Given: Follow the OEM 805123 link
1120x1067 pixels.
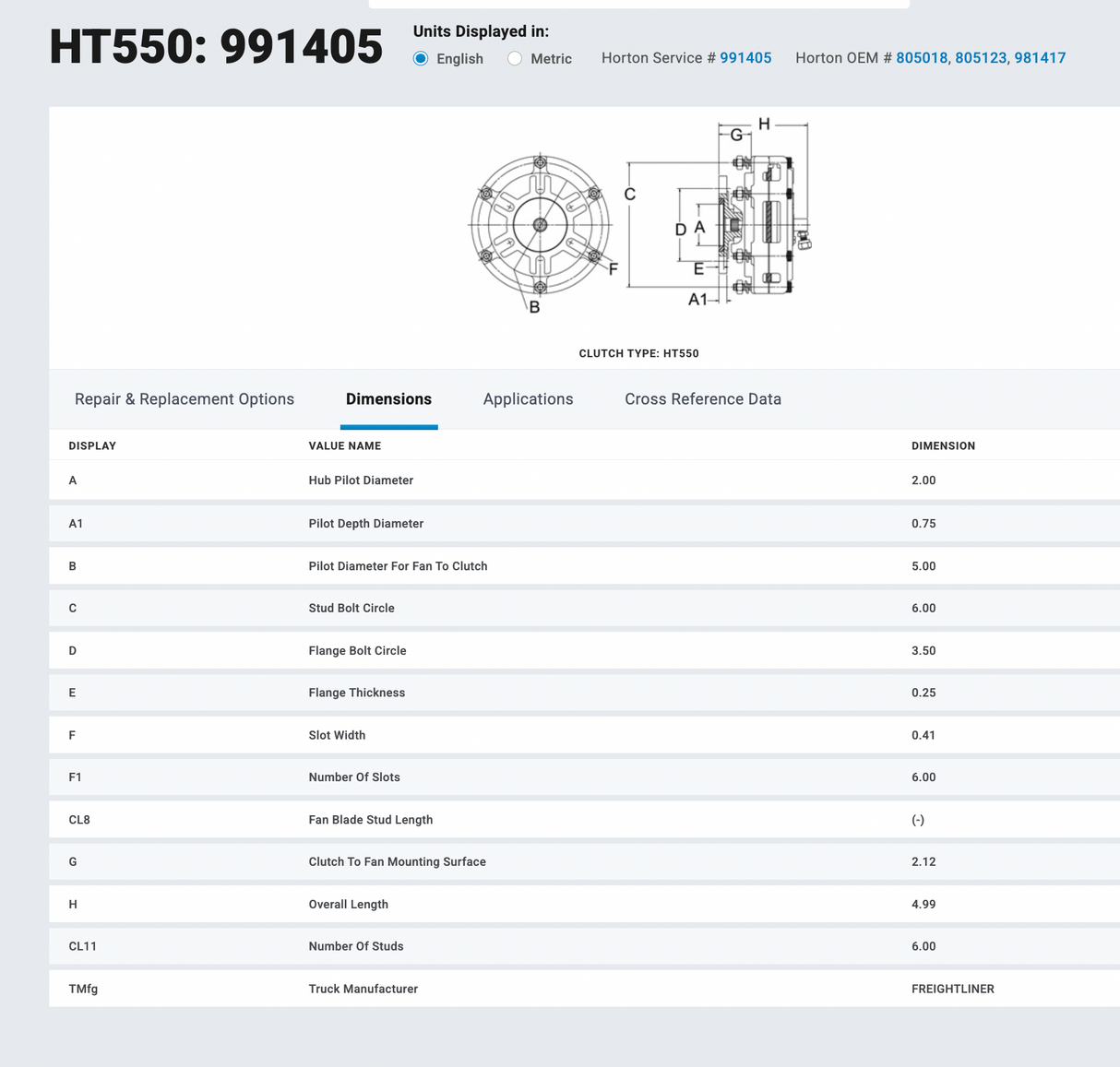Looking at the screenshot, I should (x=981, y=58).
